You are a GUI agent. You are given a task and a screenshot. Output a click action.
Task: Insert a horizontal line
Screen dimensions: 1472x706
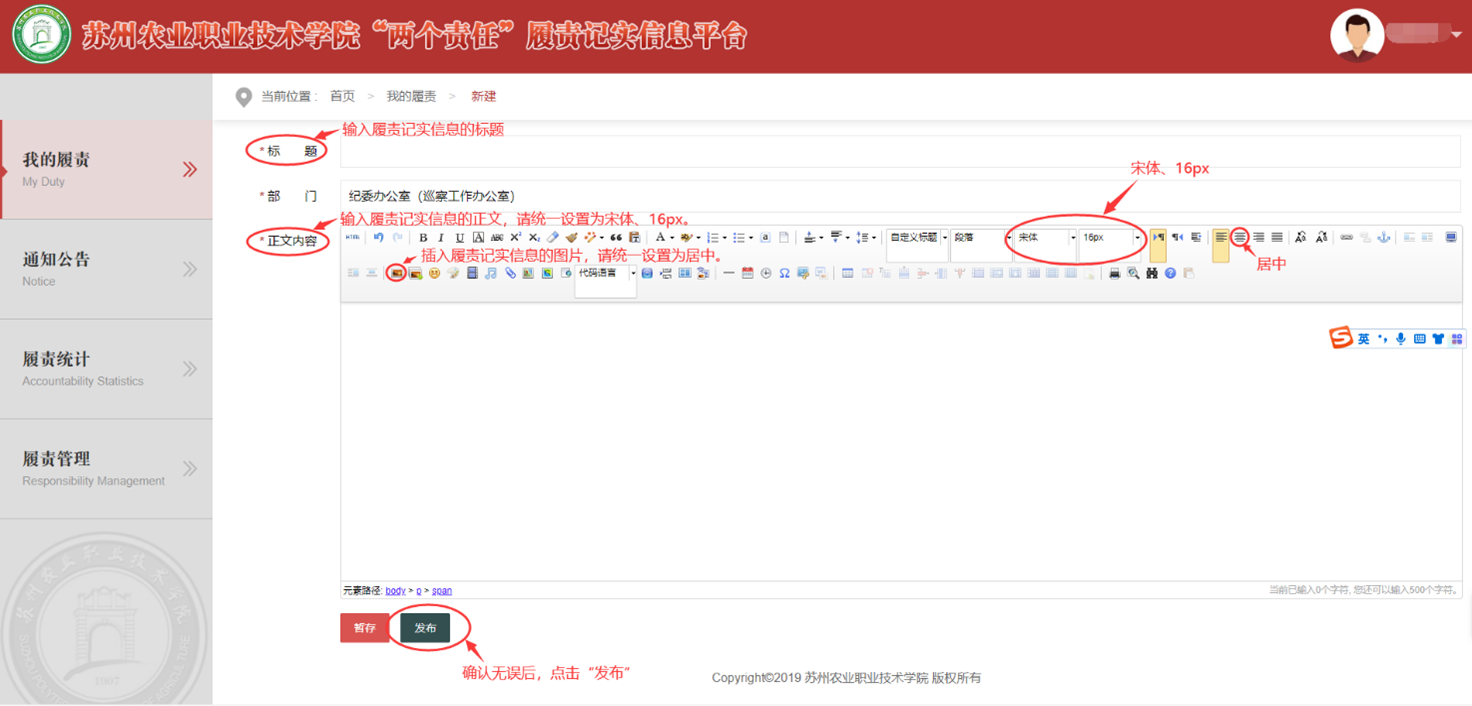(728, 273)
